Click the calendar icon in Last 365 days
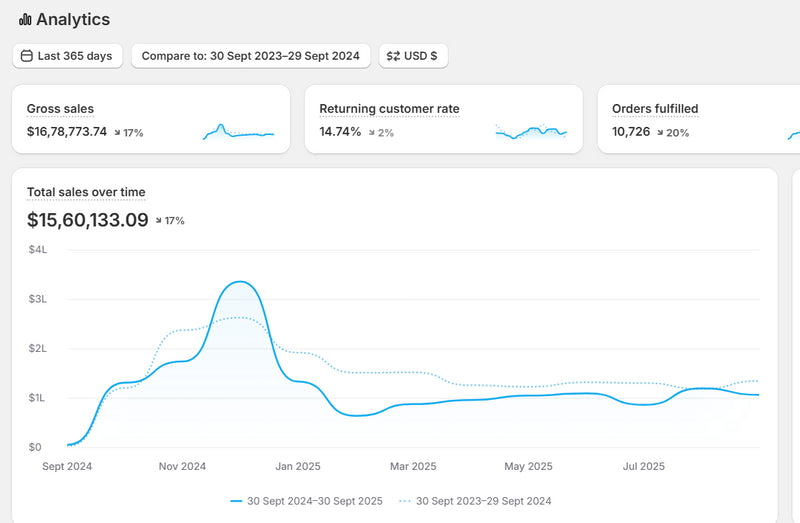800x523 pixels. coord(27,56)
